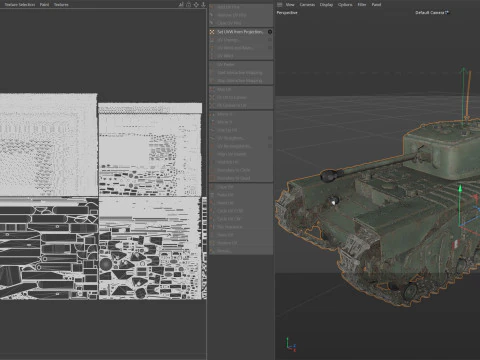Click the Remove UV Pins command icon

point(212,15)
